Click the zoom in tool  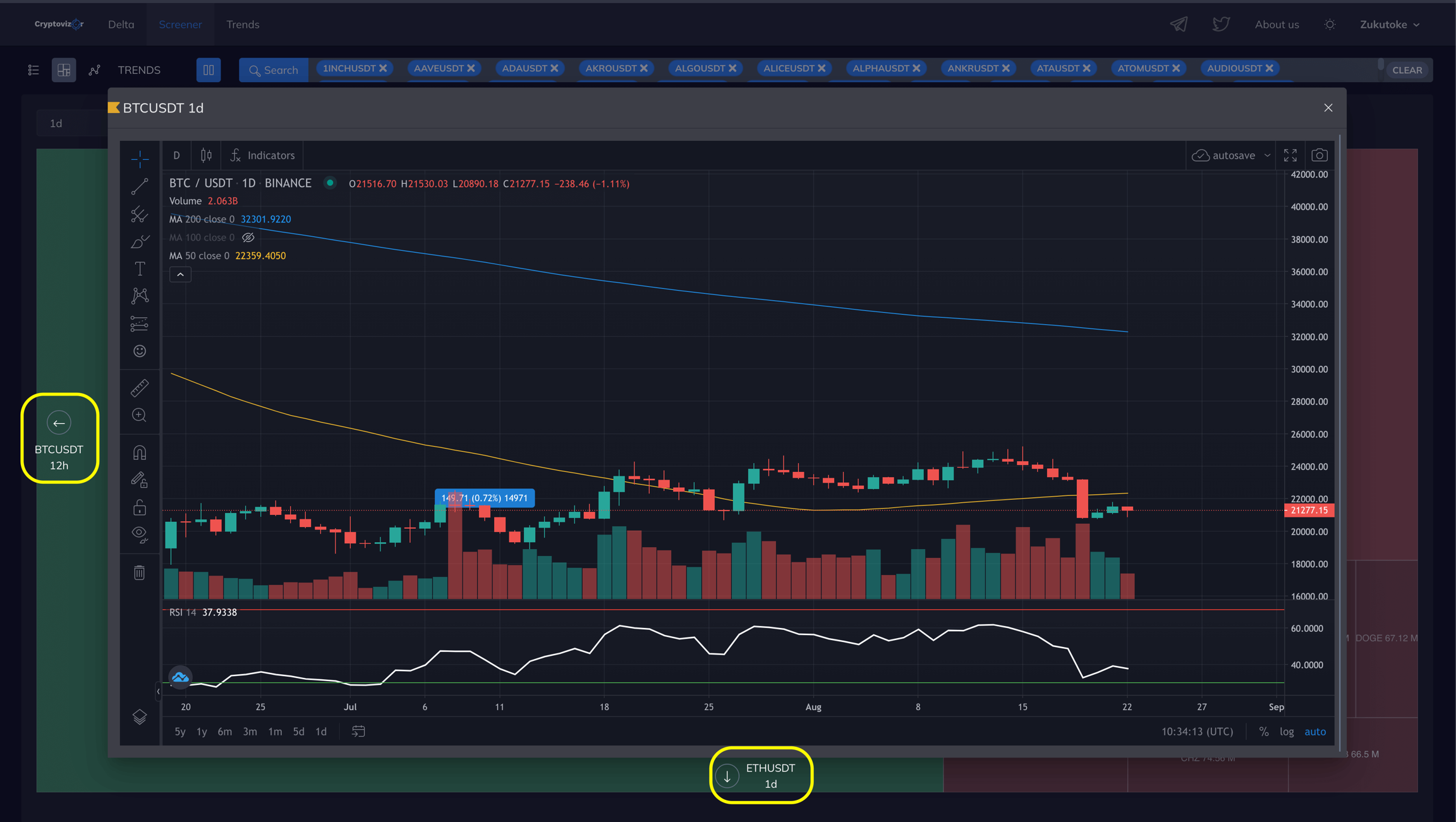pyautogui.click(x=140, y=415)
